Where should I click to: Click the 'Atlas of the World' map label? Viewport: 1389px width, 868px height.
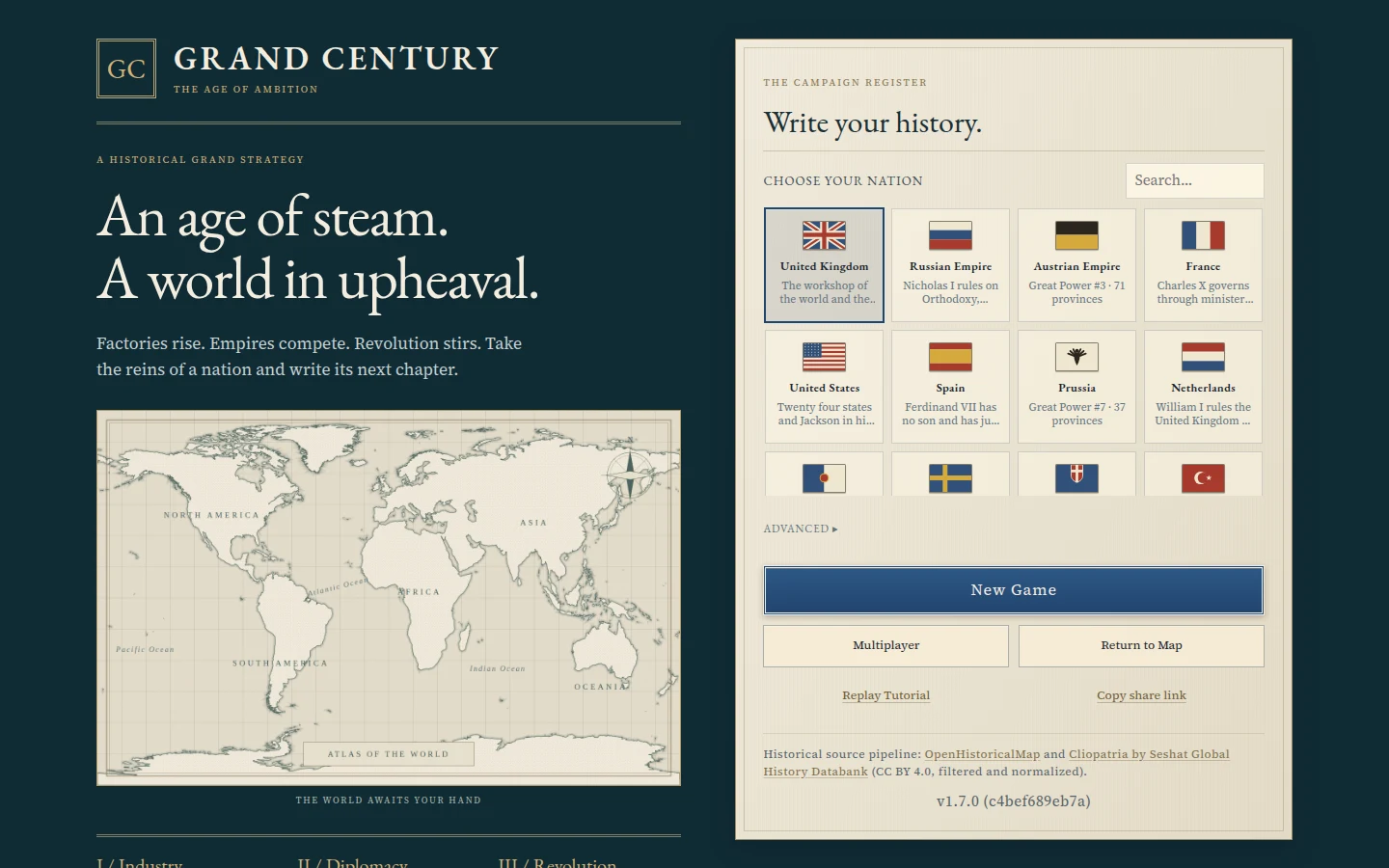point(388,754)
